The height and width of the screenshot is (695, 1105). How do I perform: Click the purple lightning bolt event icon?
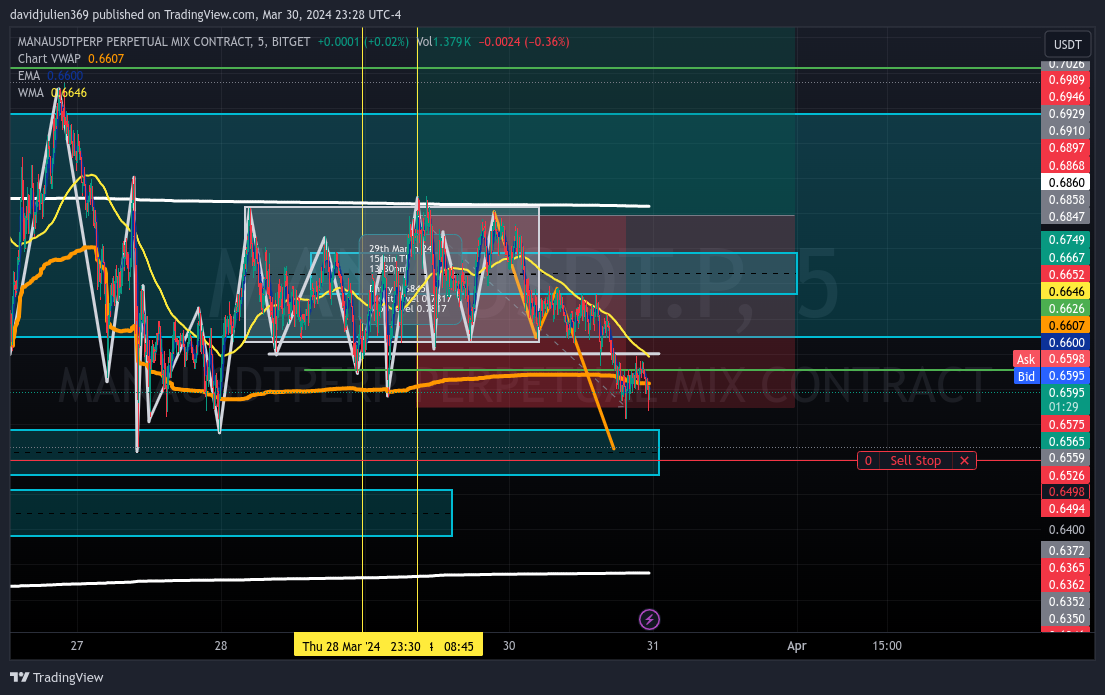pyautogui.click(x=649, y=620)
